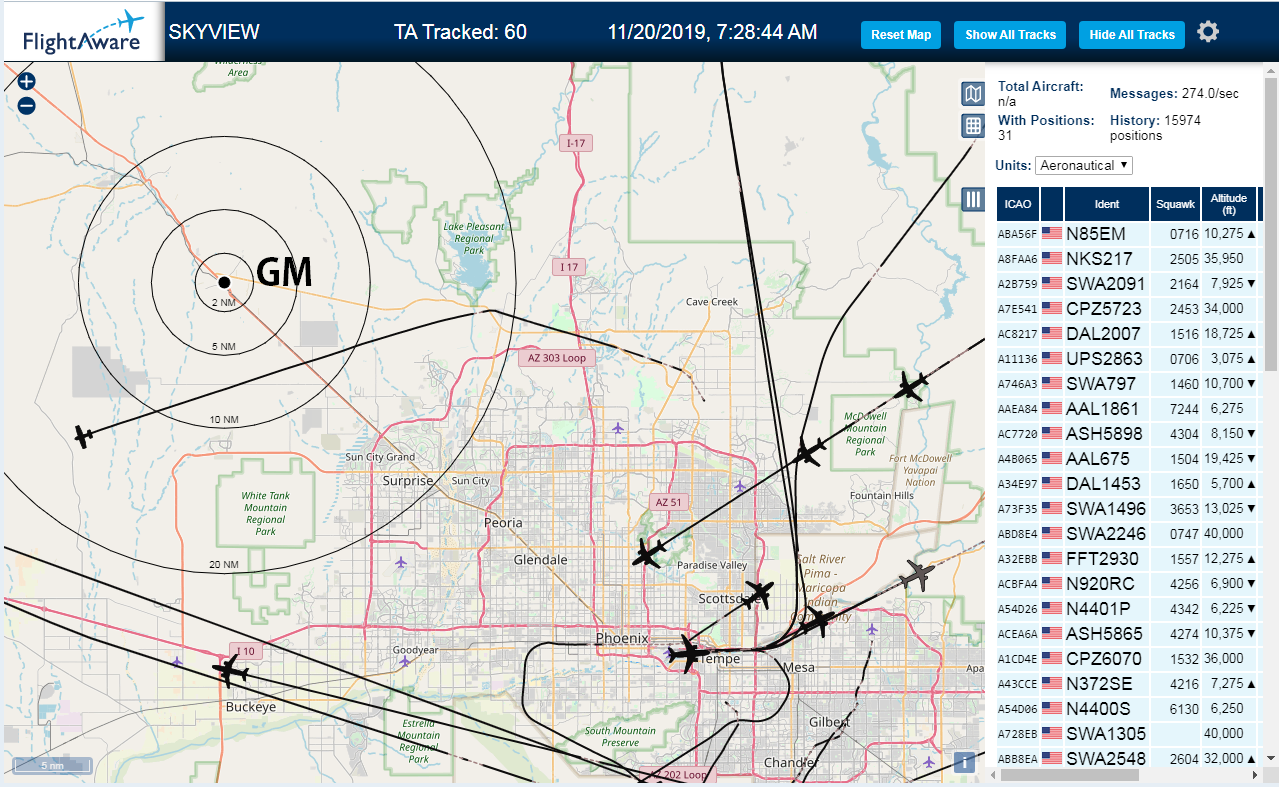Select aircraft icon near Salt River label

[x=819, y=622]
